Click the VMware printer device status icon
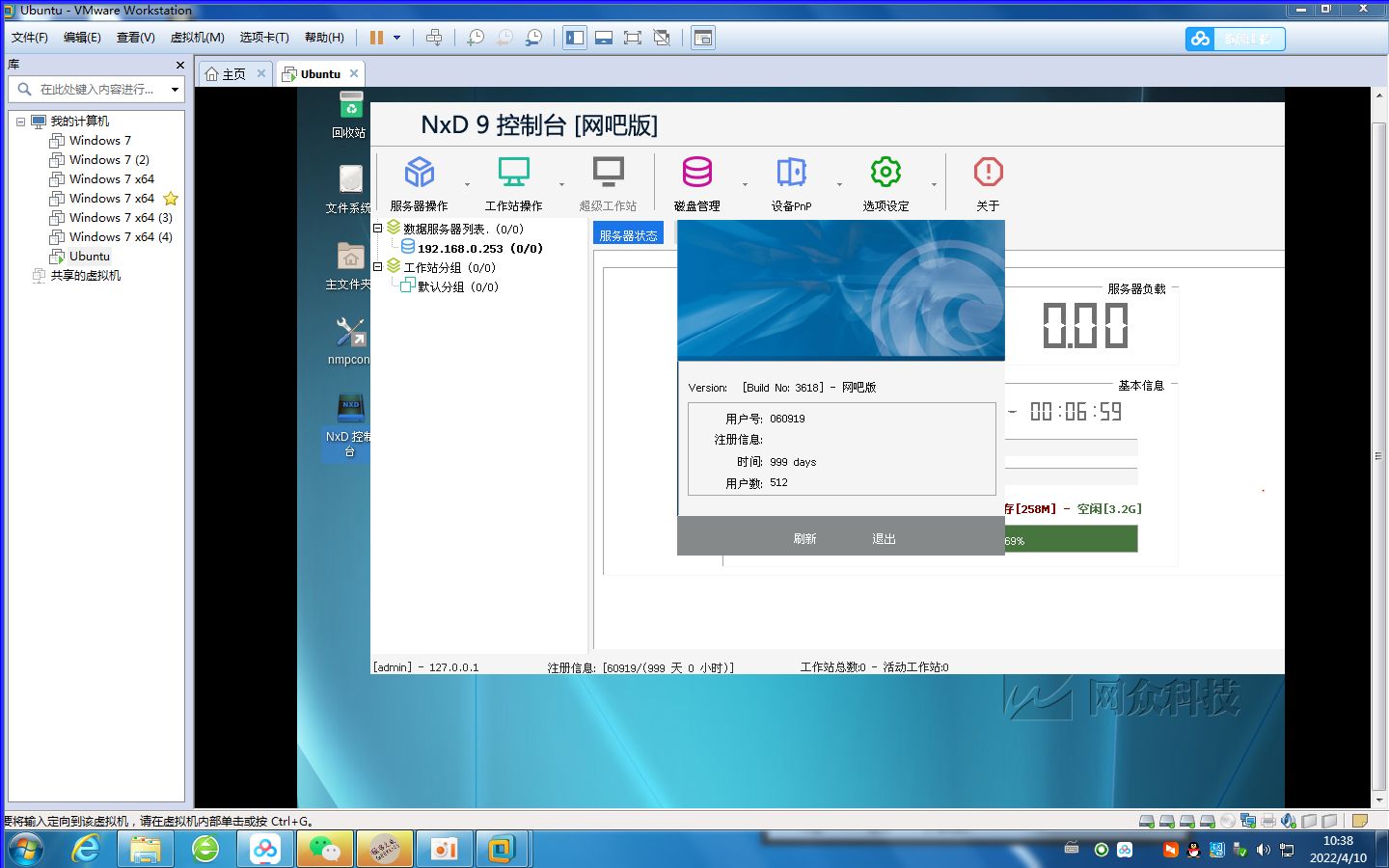This screenshot has height=868, width=1389. [1268, 821]
